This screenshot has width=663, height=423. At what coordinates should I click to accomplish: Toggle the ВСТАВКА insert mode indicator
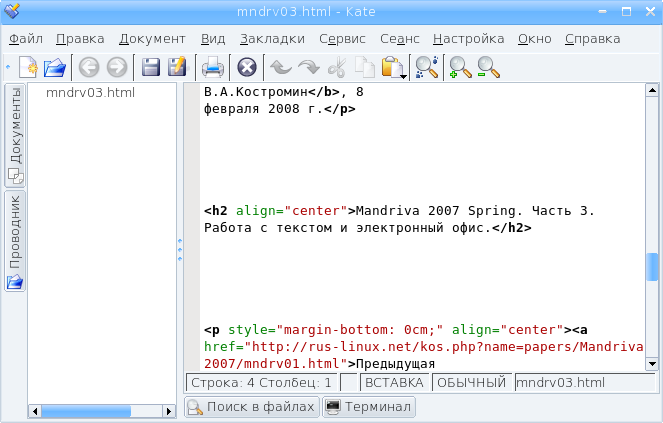[394, 383]
